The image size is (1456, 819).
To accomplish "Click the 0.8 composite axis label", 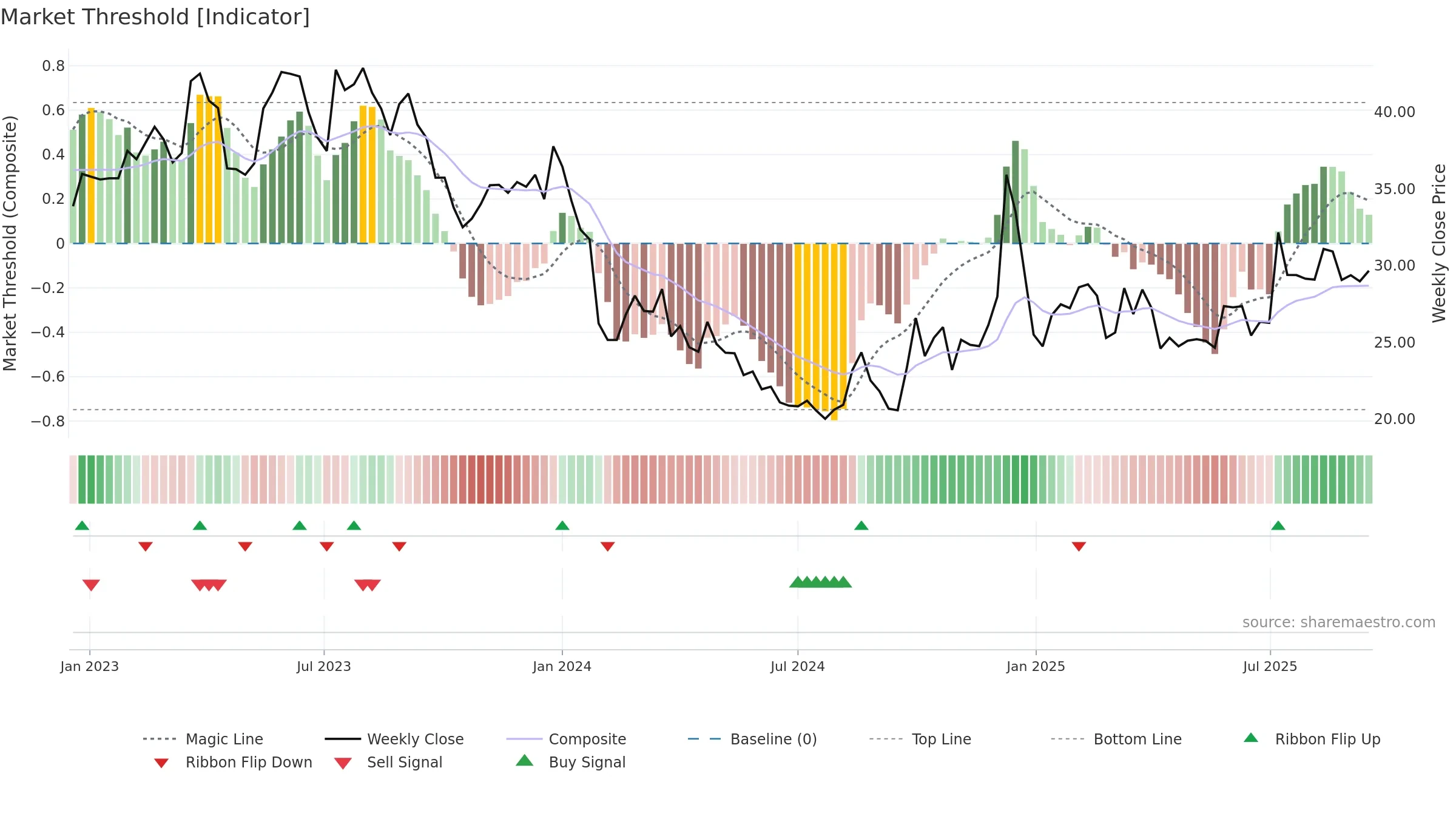I will [53, 66].
